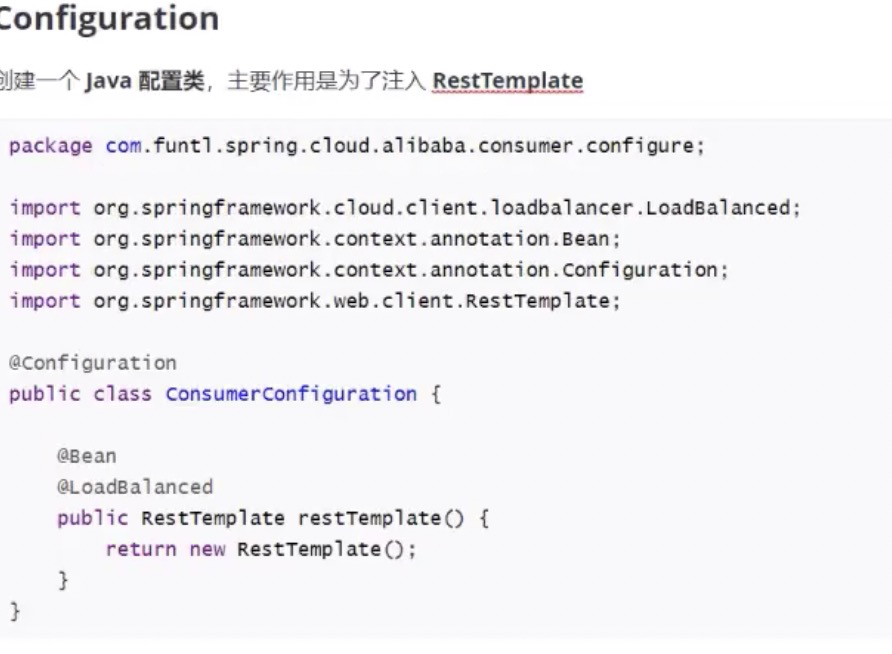
Task: Click the ConsumerConfiguration class name
Action: tap(291, 394)
